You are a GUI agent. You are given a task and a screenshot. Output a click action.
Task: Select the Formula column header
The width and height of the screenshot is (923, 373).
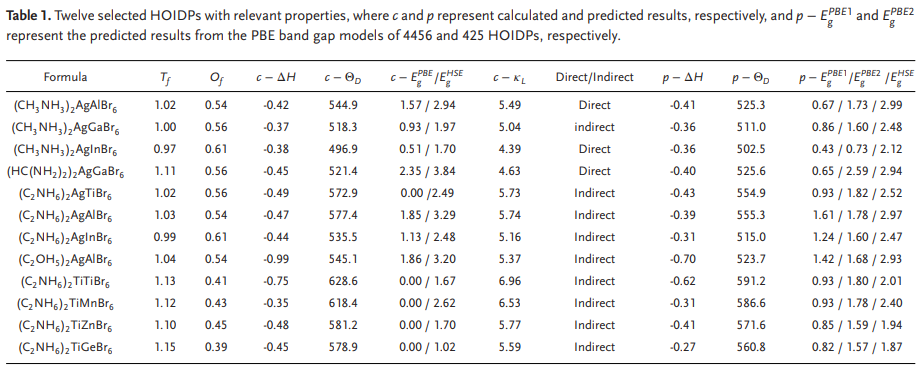pyautogui.click(x=65, y=77)
